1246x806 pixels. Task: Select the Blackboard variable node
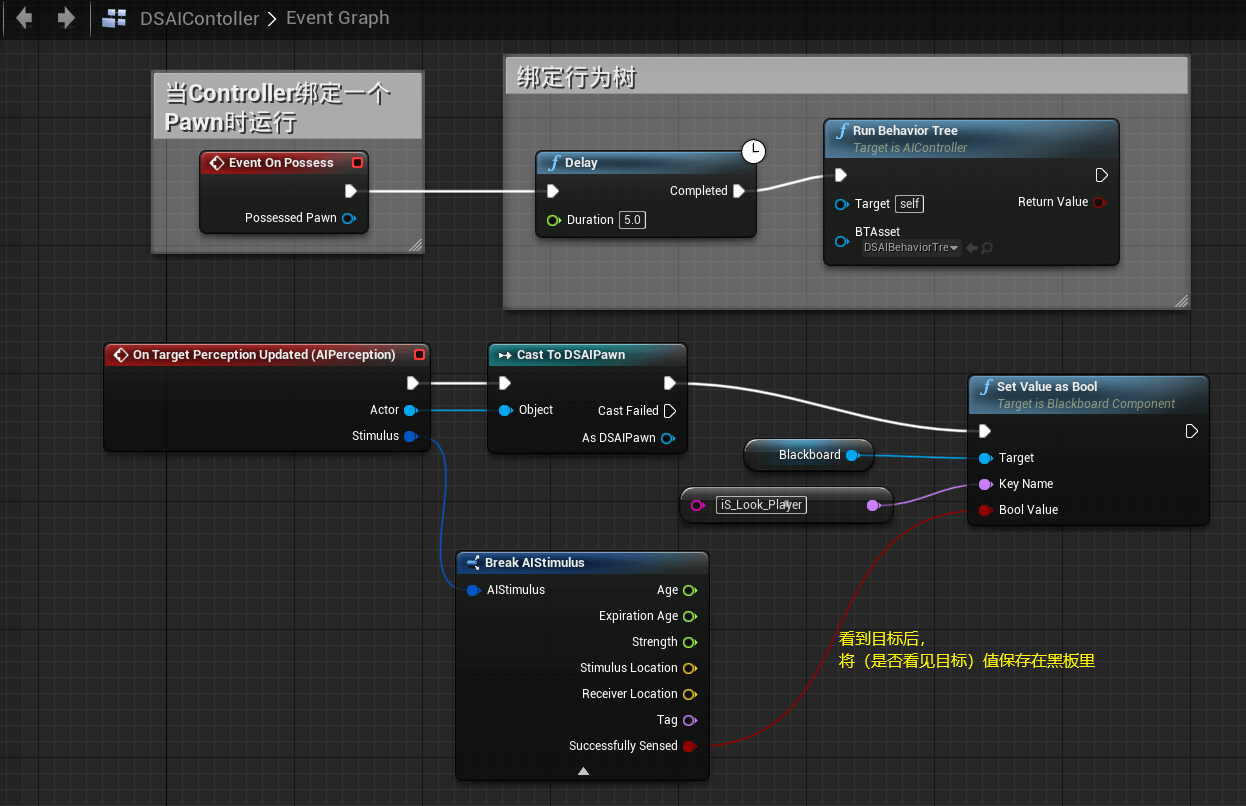(809, 455)
